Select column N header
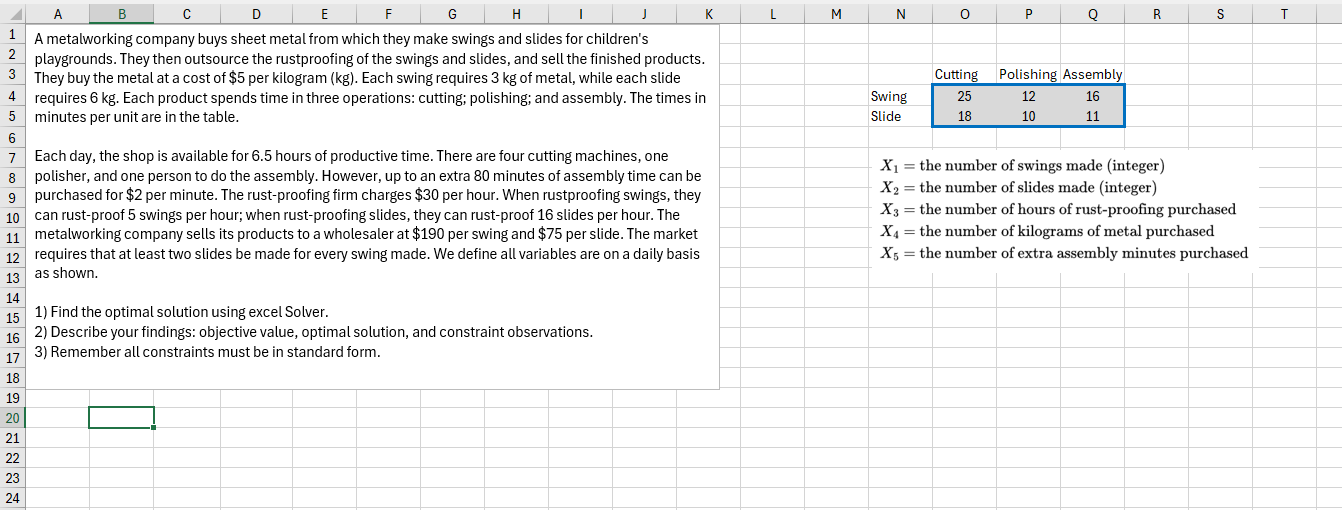Screen dimensions: 1342x510 tap(900, 13)
